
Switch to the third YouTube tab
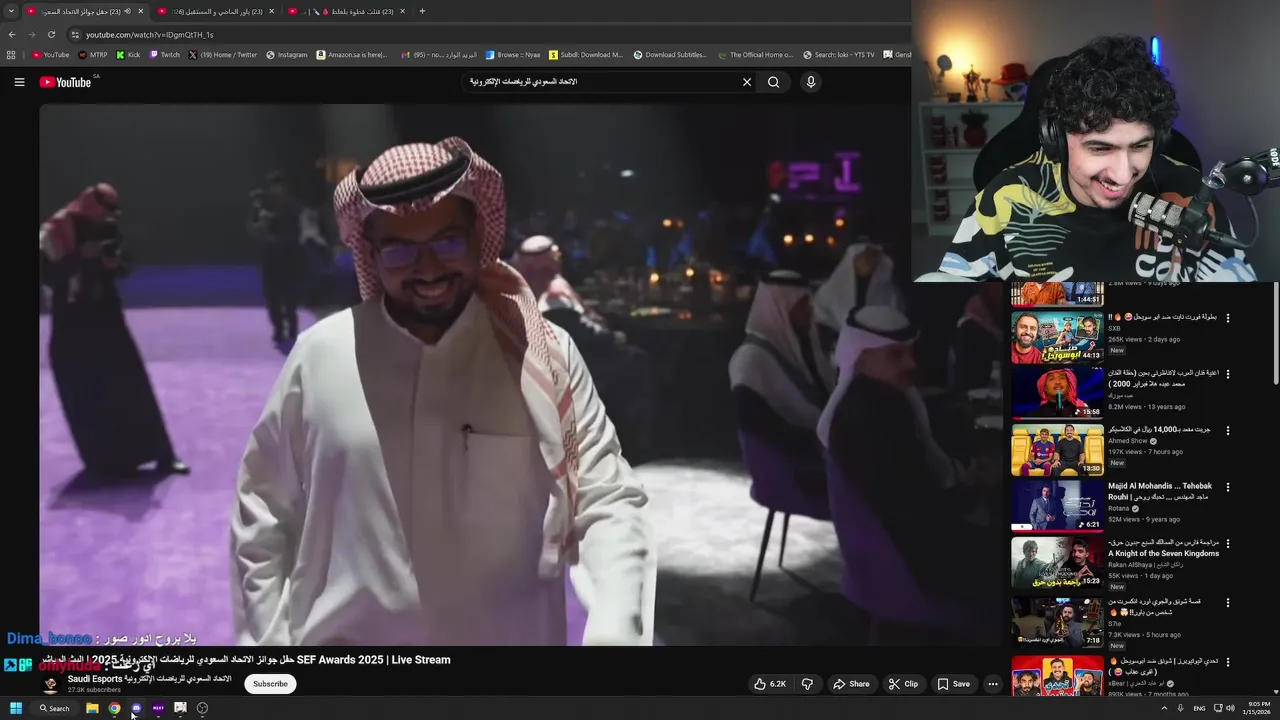point(347,11)
